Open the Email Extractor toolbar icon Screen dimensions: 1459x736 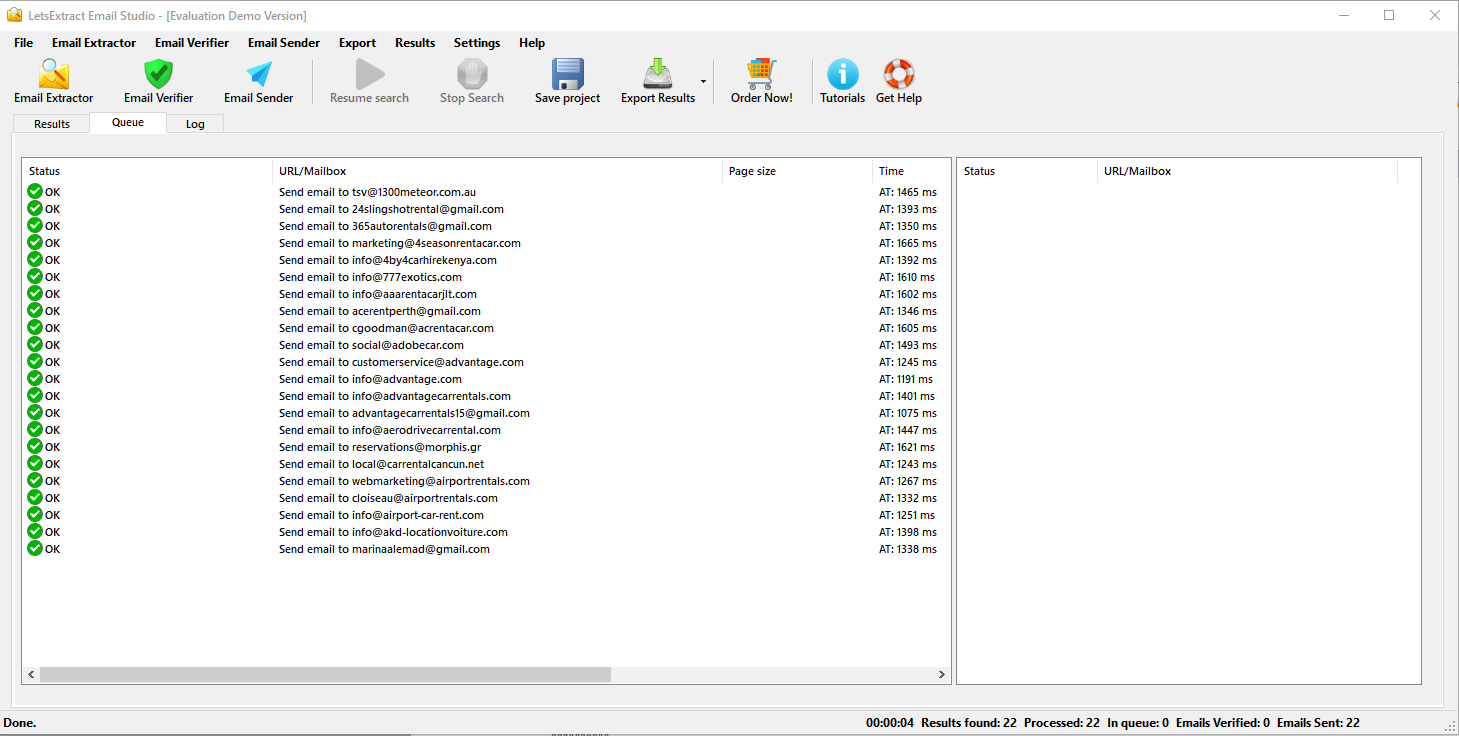(x=54, y=76)
